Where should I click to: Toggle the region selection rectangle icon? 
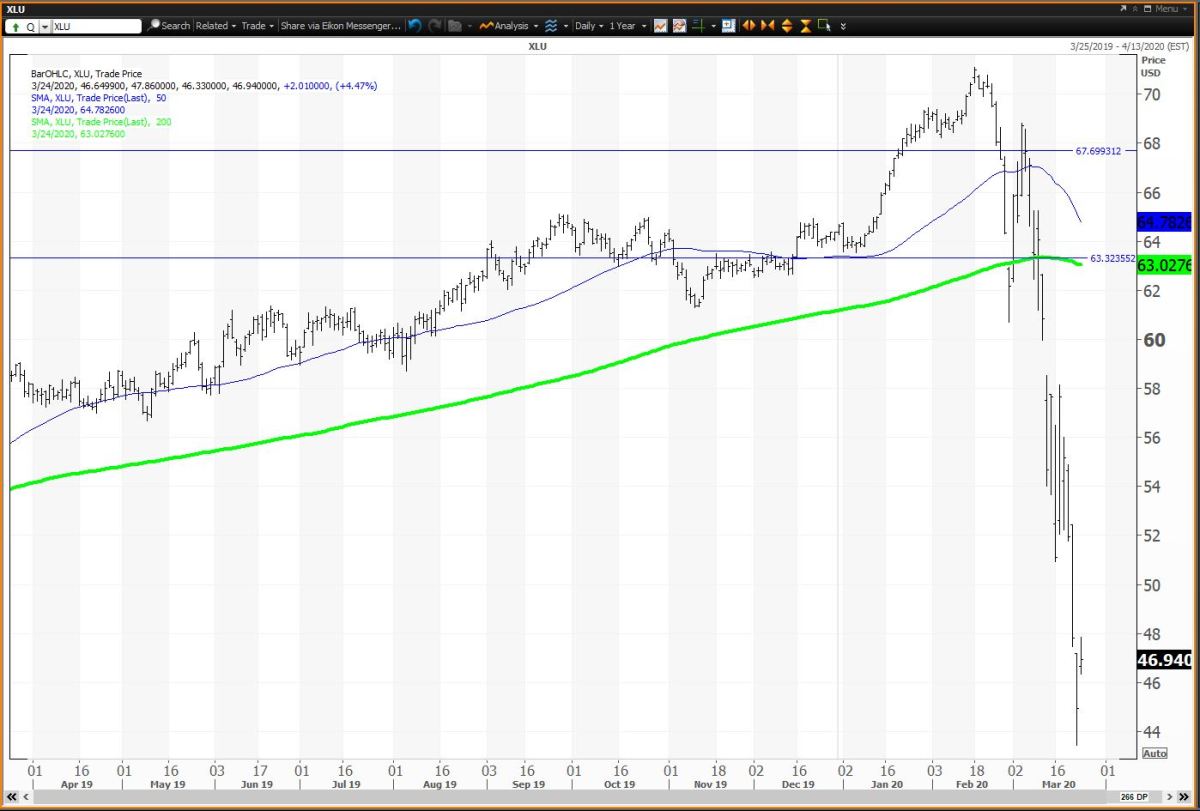click(825, 25)
